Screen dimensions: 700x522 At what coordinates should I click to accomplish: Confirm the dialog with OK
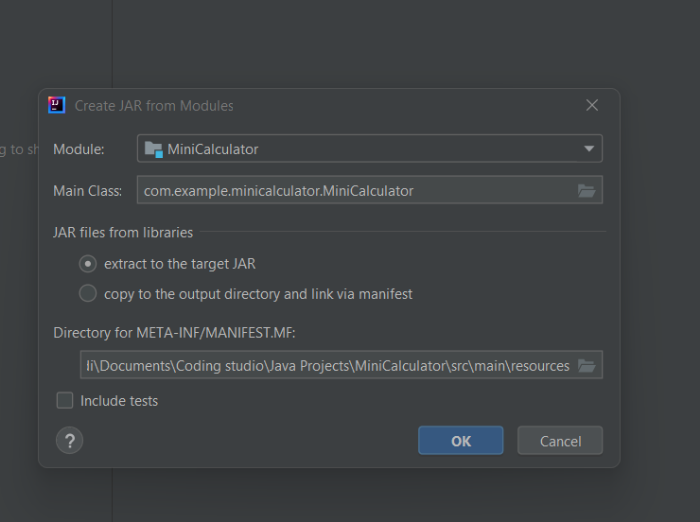(x=460, y=441)
